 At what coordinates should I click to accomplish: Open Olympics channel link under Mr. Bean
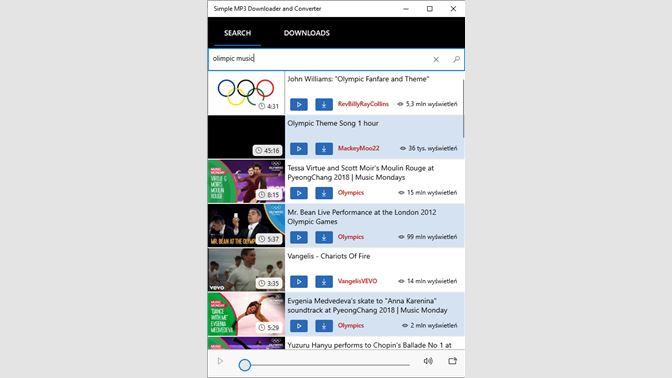tap(351, 237)
